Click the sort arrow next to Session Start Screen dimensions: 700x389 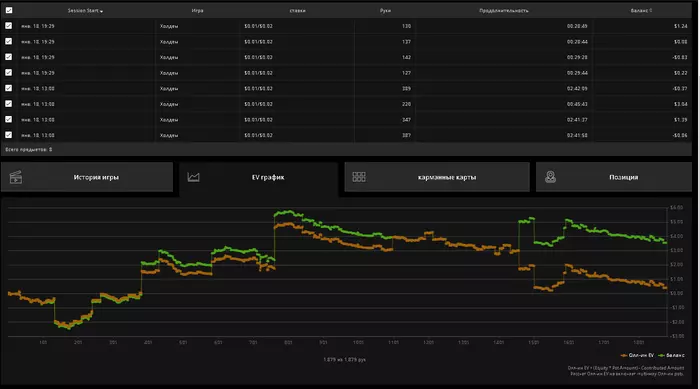tap(102, 11)
